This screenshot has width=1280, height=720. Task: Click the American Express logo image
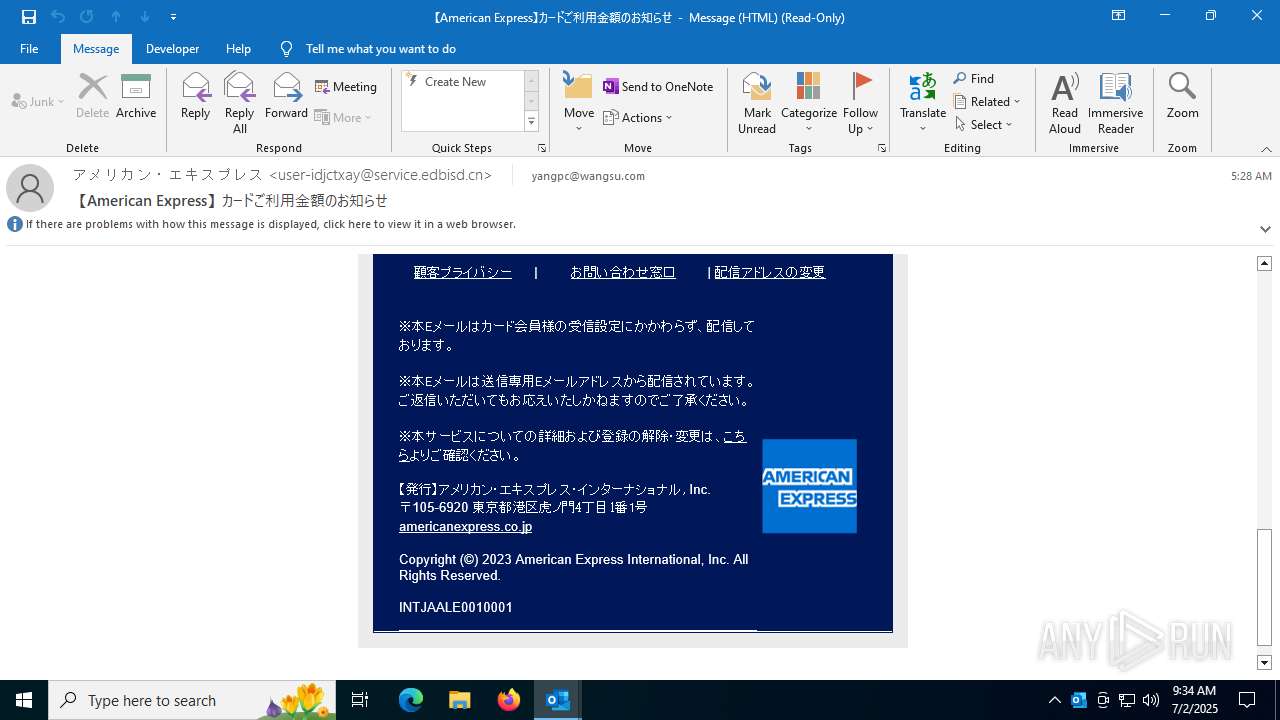(809, 486)
